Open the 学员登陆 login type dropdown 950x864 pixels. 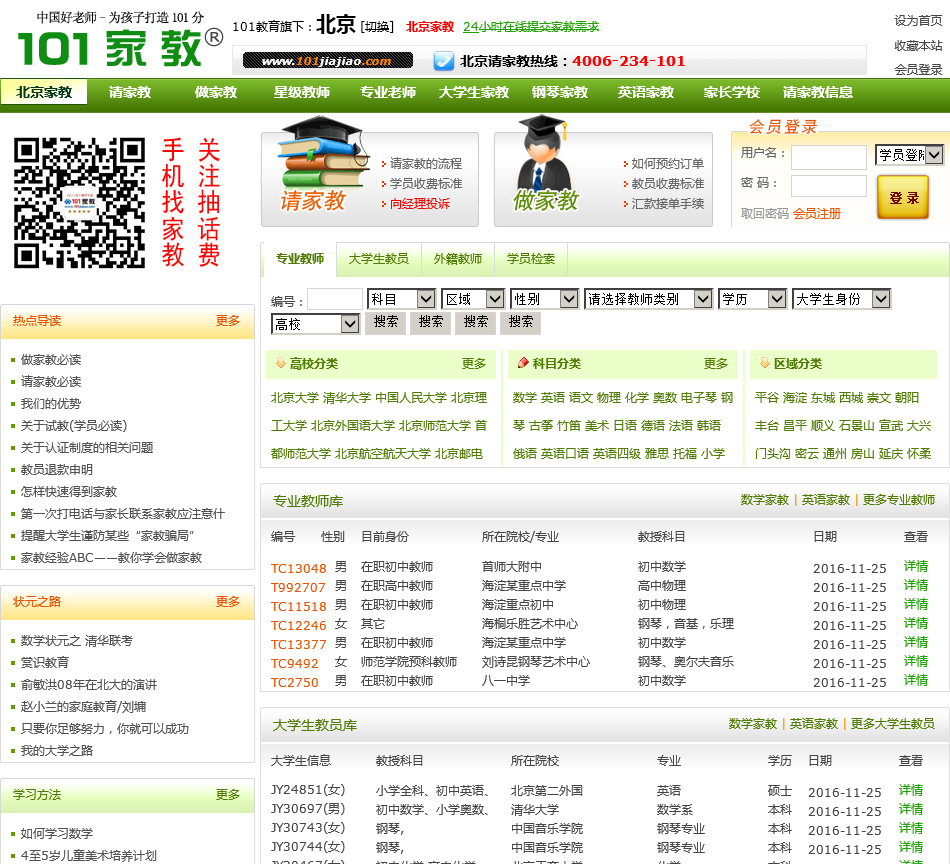[909, 155]
